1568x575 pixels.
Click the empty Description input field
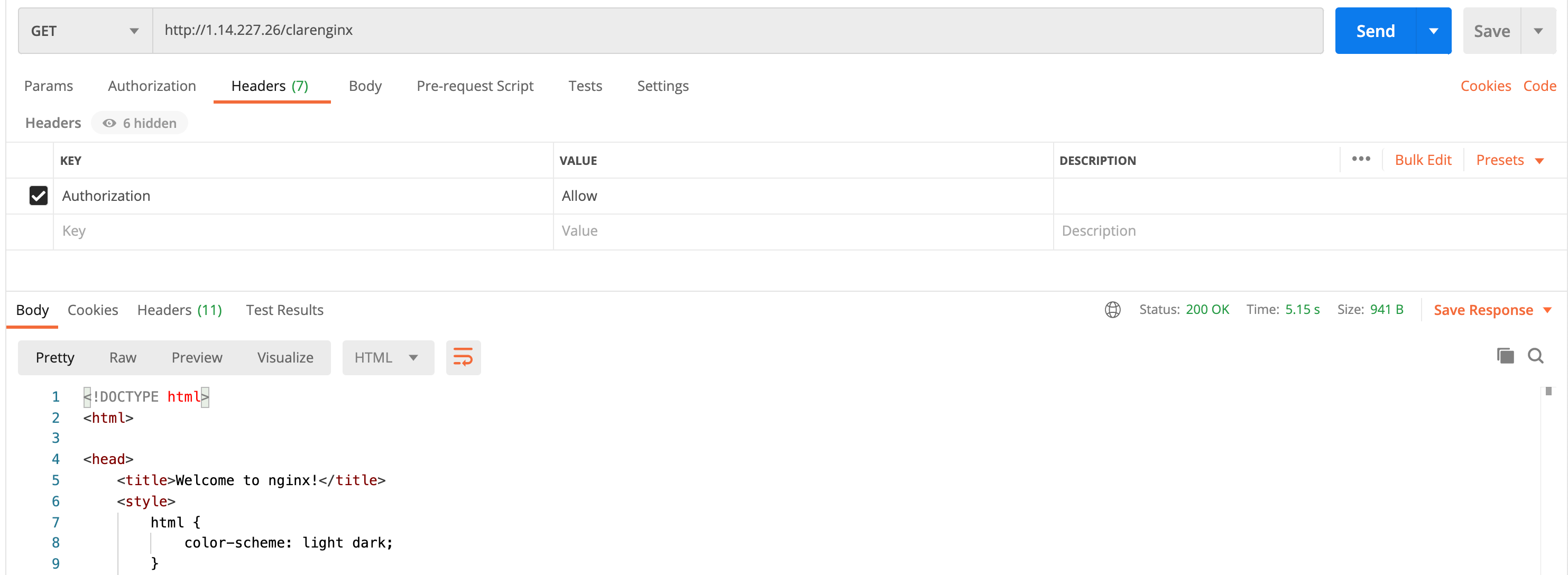point(1309,231)
